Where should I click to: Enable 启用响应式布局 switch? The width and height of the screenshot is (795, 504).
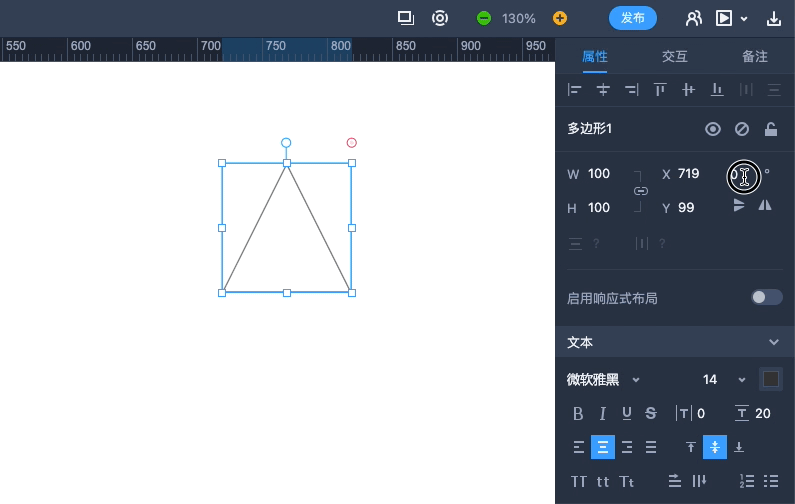tap(767, 297)
